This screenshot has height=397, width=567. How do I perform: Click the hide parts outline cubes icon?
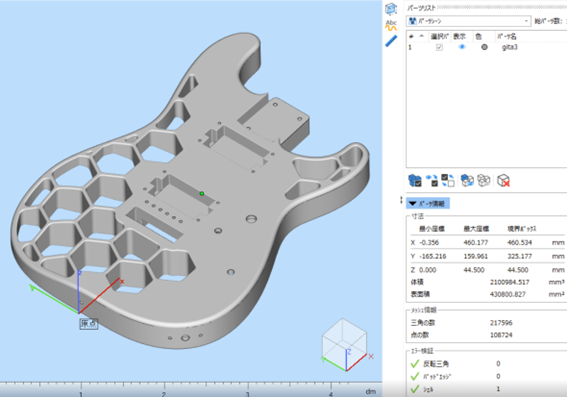point(483,180)
